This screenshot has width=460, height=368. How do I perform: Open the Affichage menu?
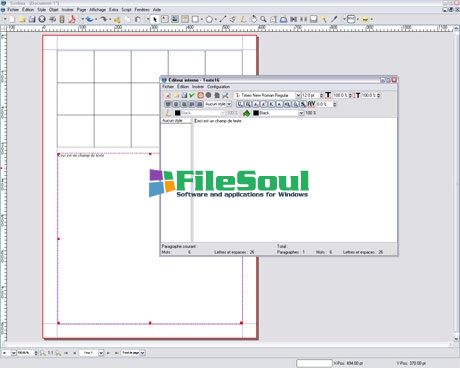[x=97, y=10]
